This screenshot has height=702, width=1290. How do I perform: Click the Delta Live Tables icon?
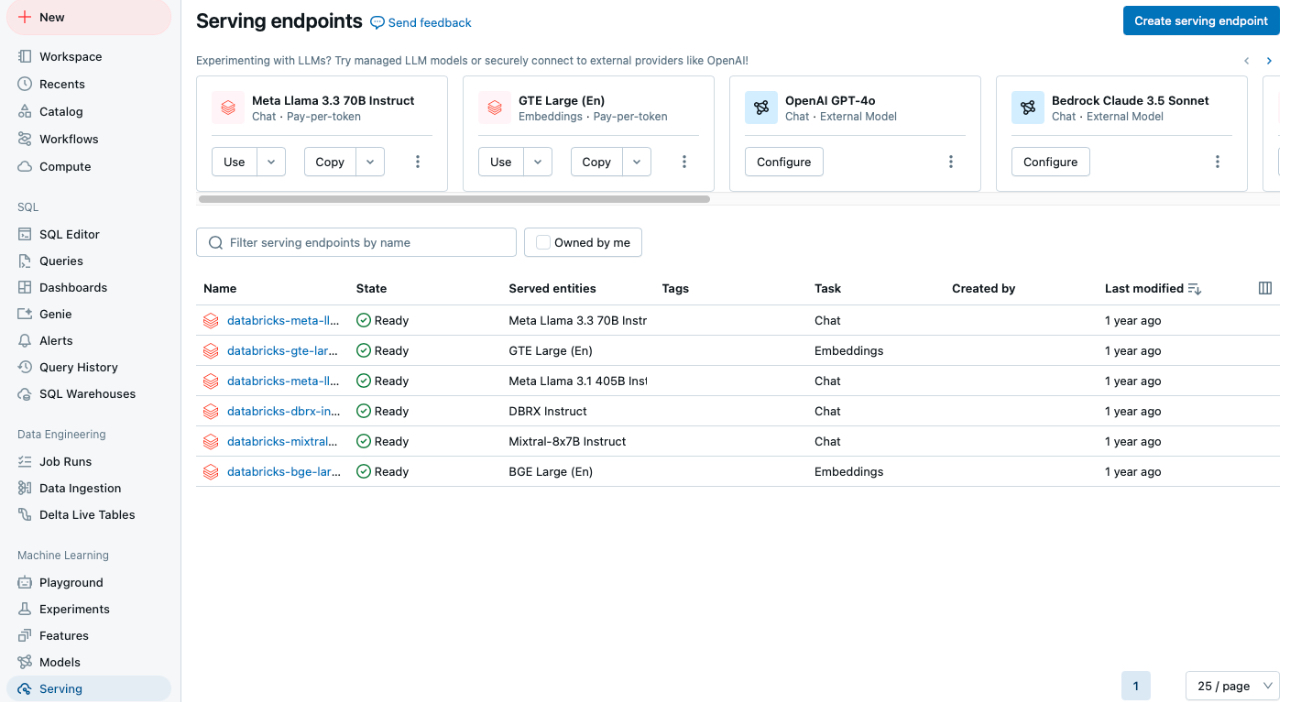point(25,515)
